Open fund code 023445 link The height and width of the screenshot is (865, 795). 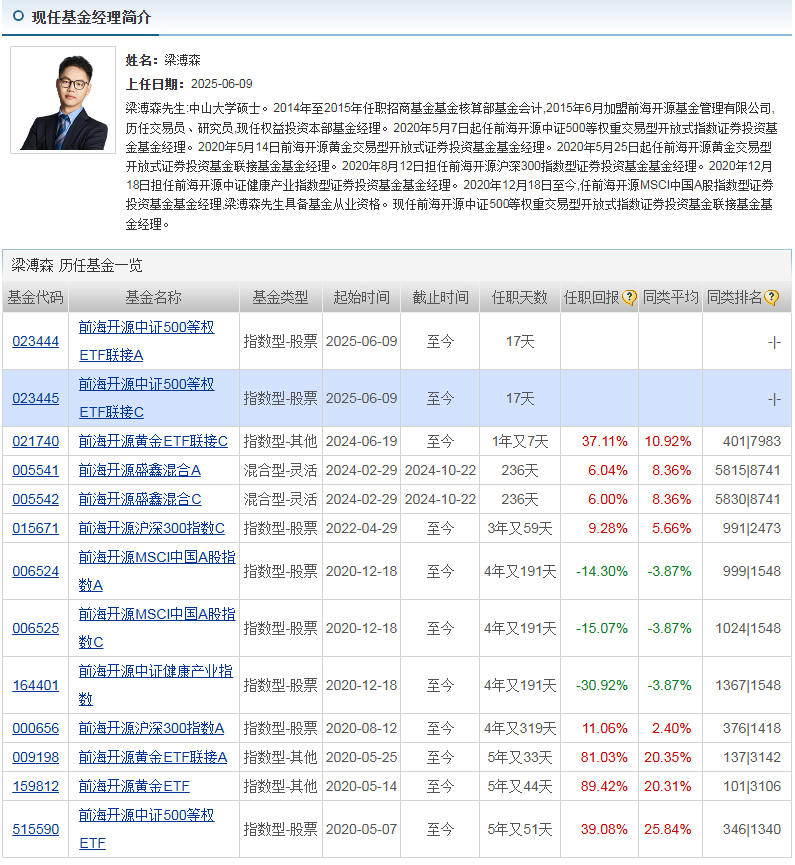click(x=36, y=398)
